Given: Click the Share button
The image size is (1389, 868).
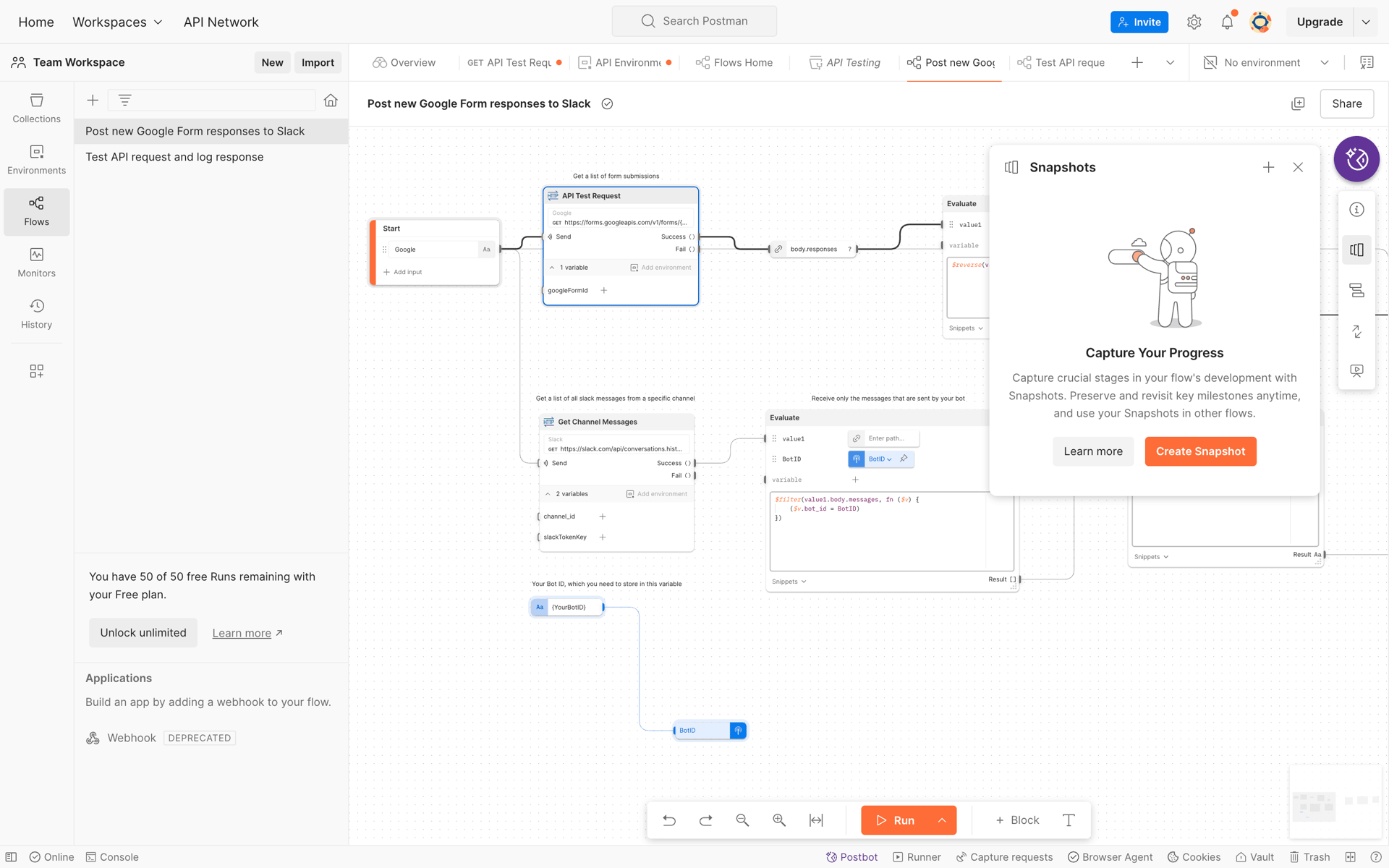Looking at the screenshot, I should (x=1346, y=103).
